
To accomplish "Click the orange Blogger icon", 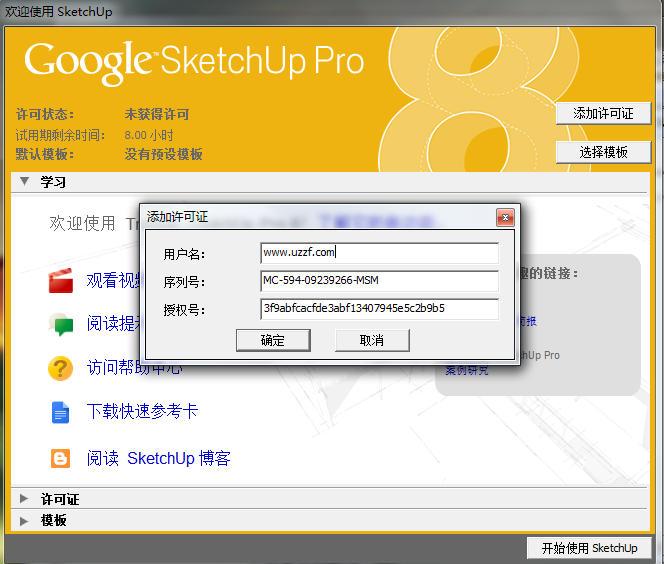I will 61,459.
